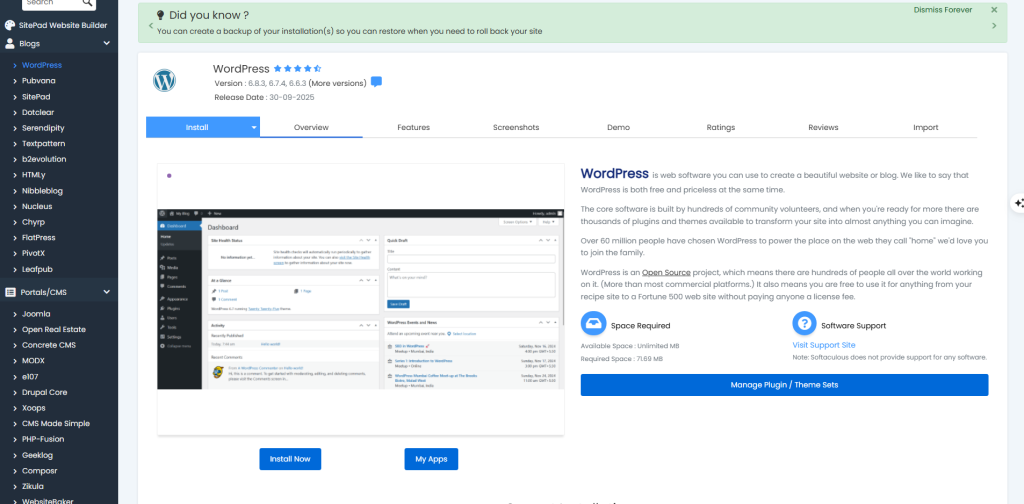Click the Portals/CMS category icon
This screenshot has height=504, width=1024.
pyautogui.click(x=10, y=292)
